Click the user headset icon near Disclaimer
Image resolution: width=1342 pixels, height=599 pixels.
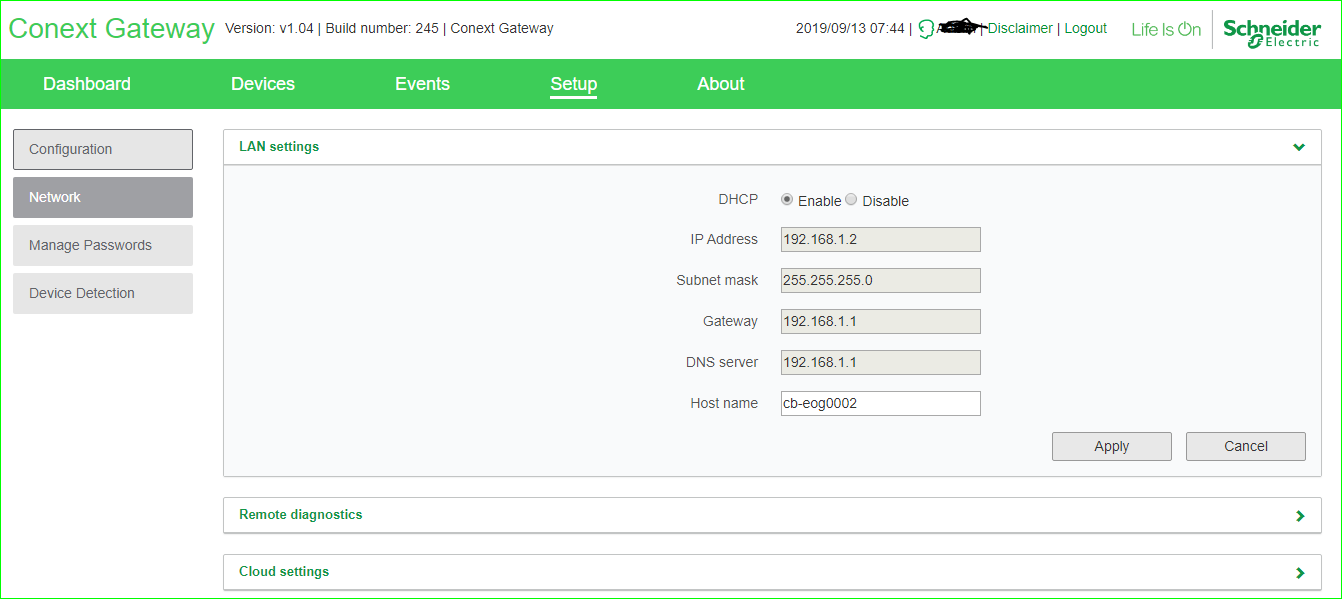[926, 29]
